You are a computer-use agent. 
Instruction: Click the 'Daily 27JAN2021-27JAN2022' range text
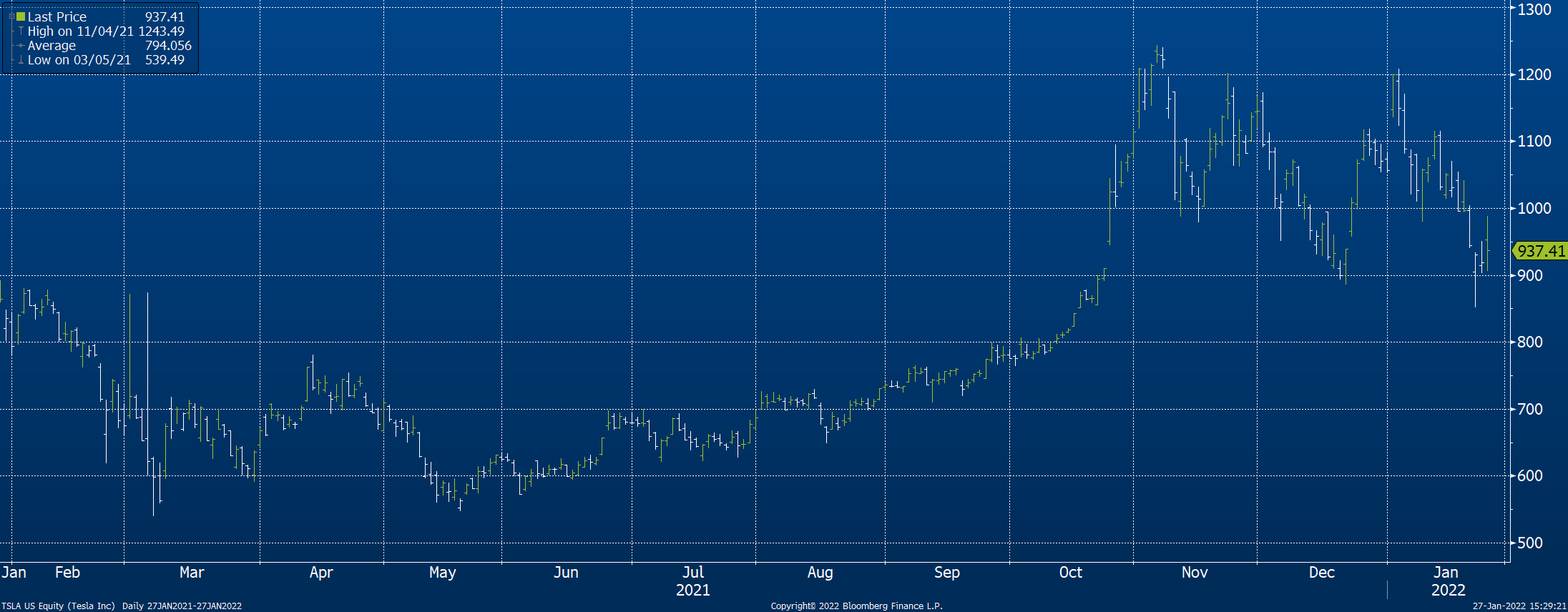coord(182,606)
